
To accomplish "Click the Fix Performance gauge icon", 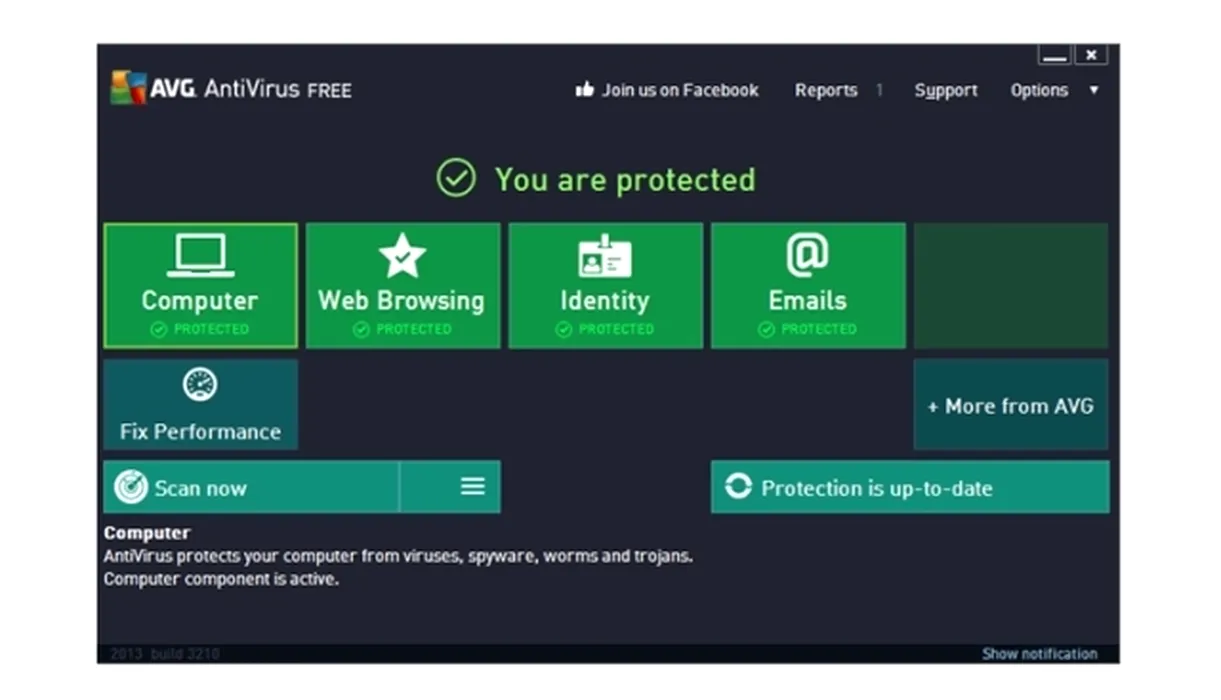I will point(200,385).
